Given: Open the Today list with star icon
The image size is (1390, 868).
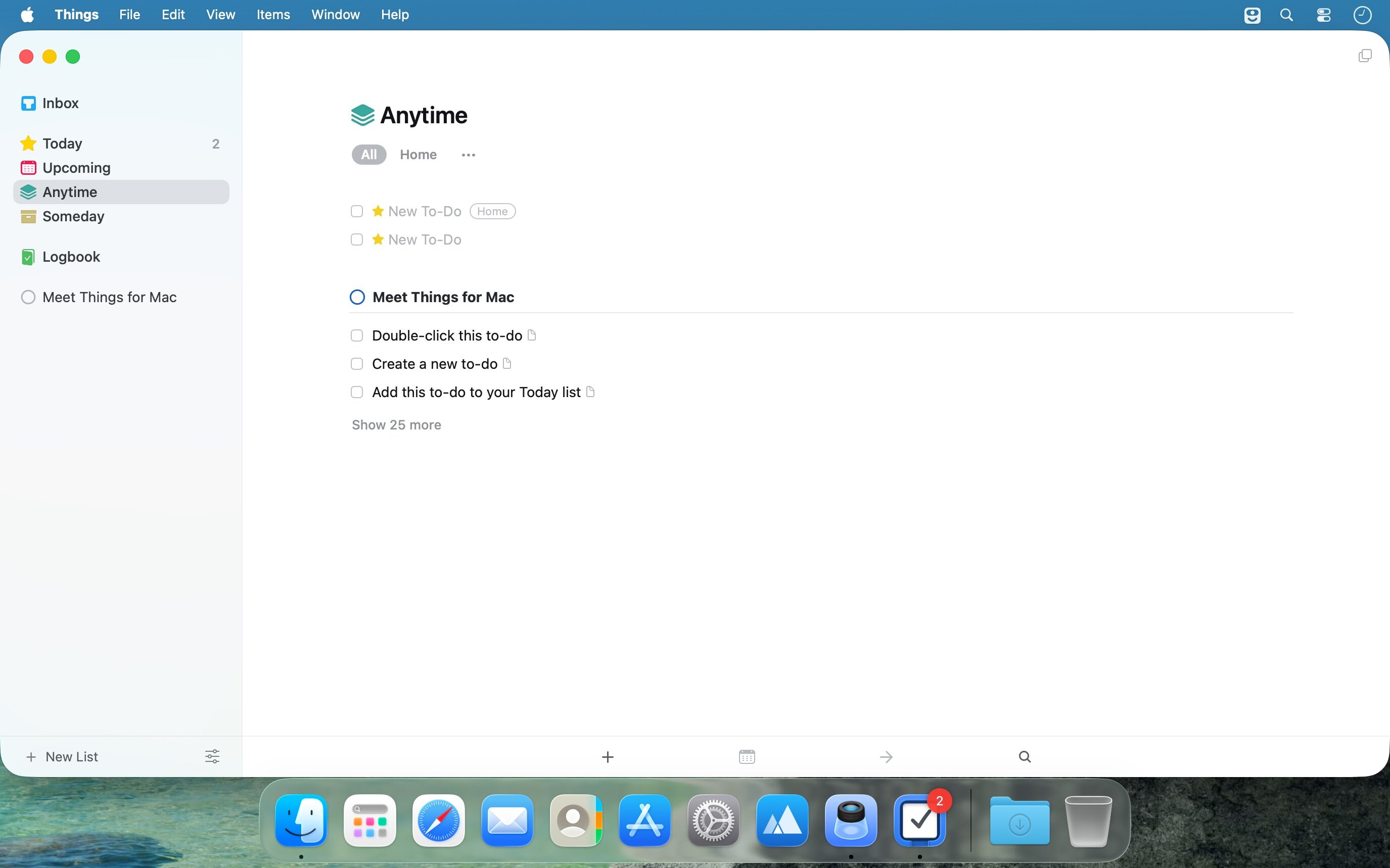Looking at the screenshot, I should click(121, 143).
